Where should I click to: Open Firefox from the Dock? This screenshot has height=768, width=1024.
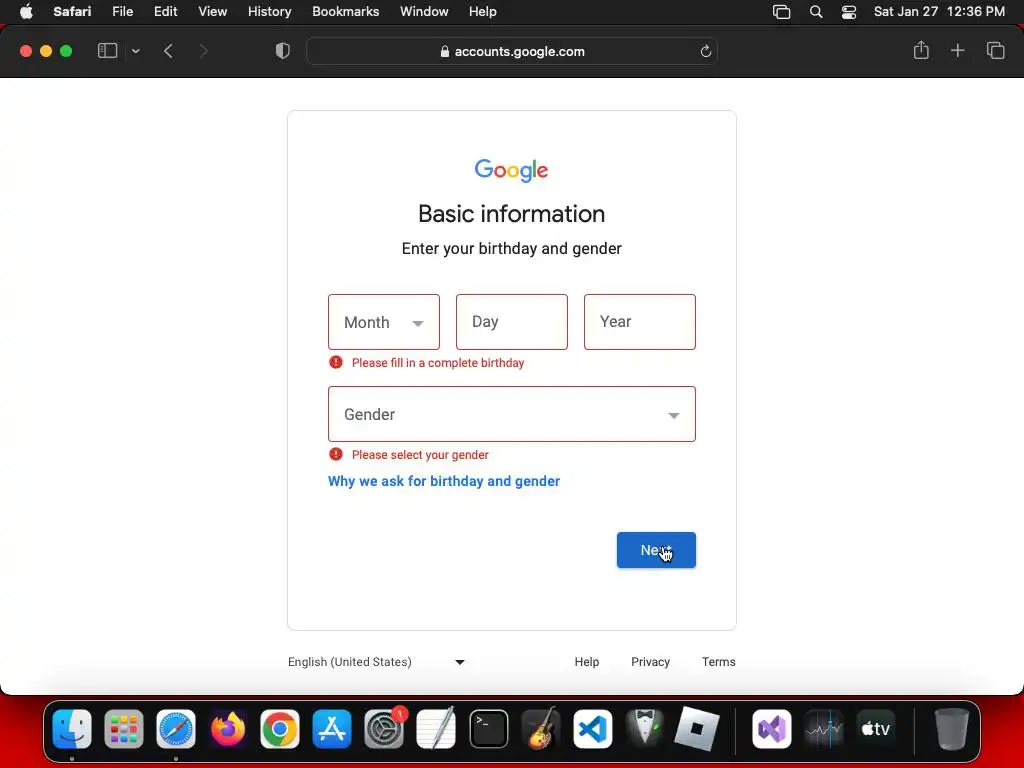pos(227,729)
